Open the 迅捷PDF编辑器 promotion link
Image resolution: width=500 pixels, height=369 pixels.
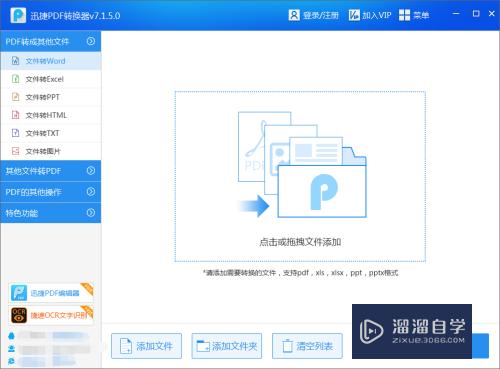[x=51, y=293]
